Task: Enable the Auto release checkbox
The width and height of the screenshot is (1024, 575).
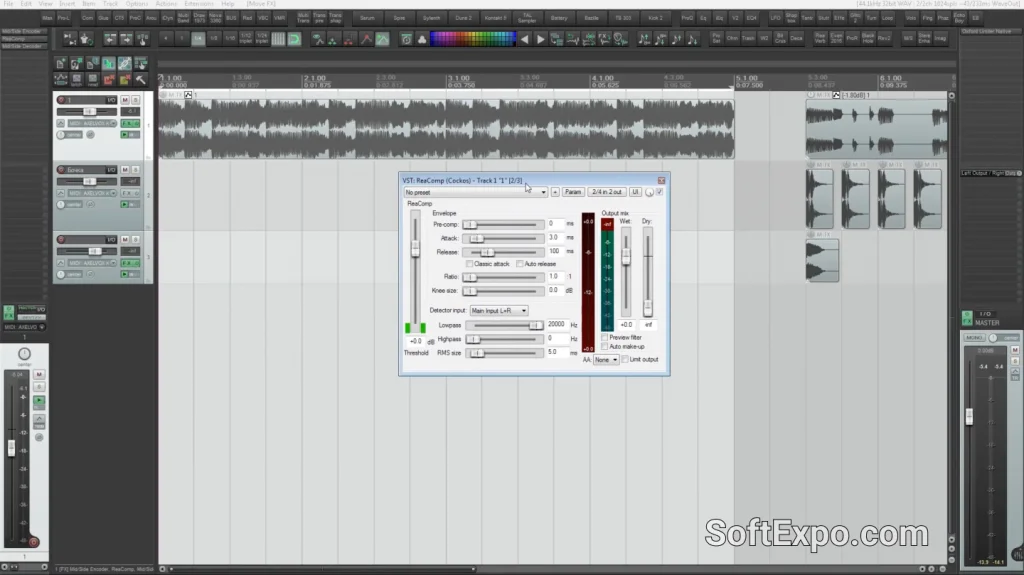Action: tap(519, 264)
